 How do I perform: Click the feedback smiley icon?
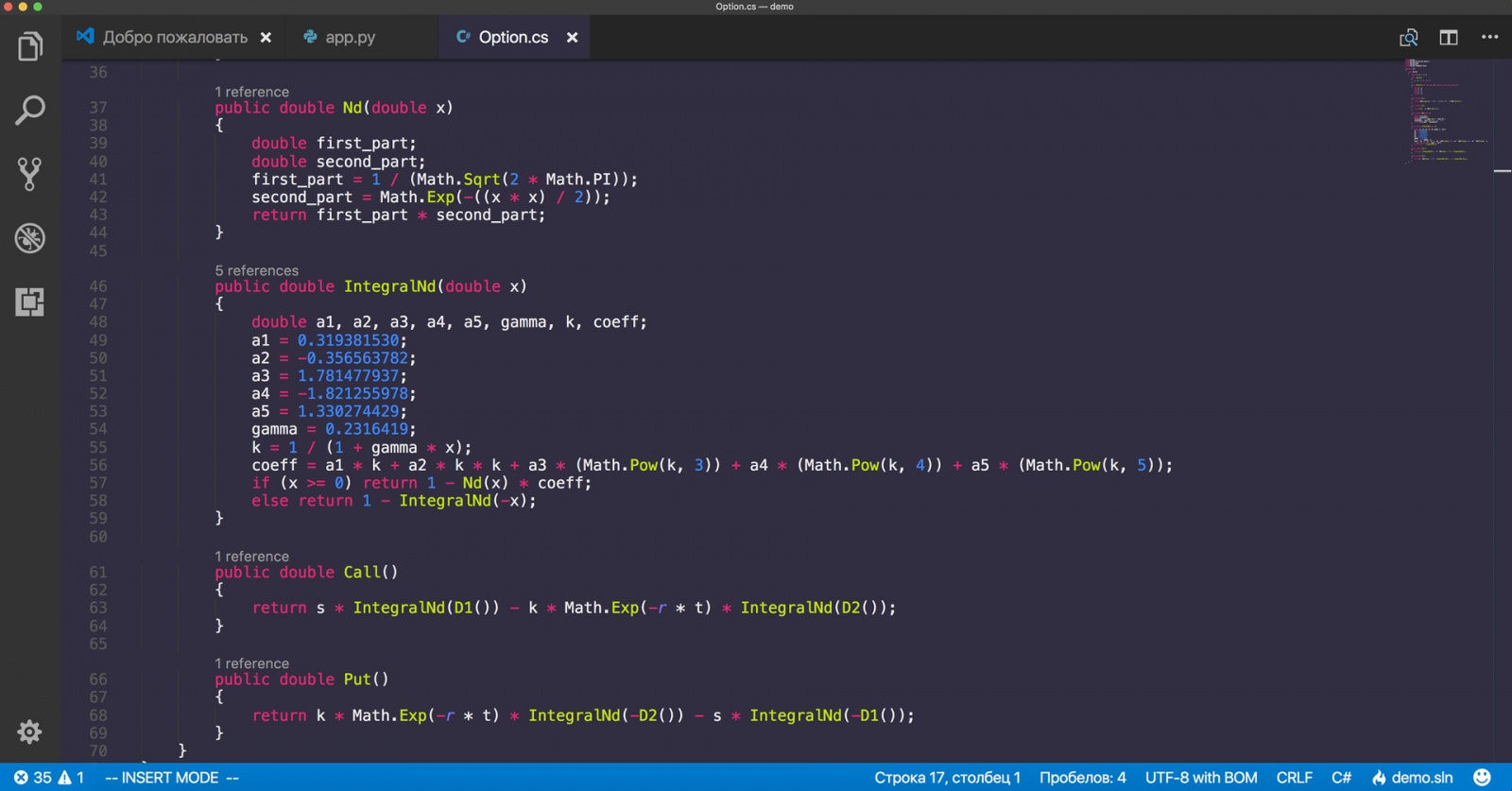click(x=1482, y=778)
